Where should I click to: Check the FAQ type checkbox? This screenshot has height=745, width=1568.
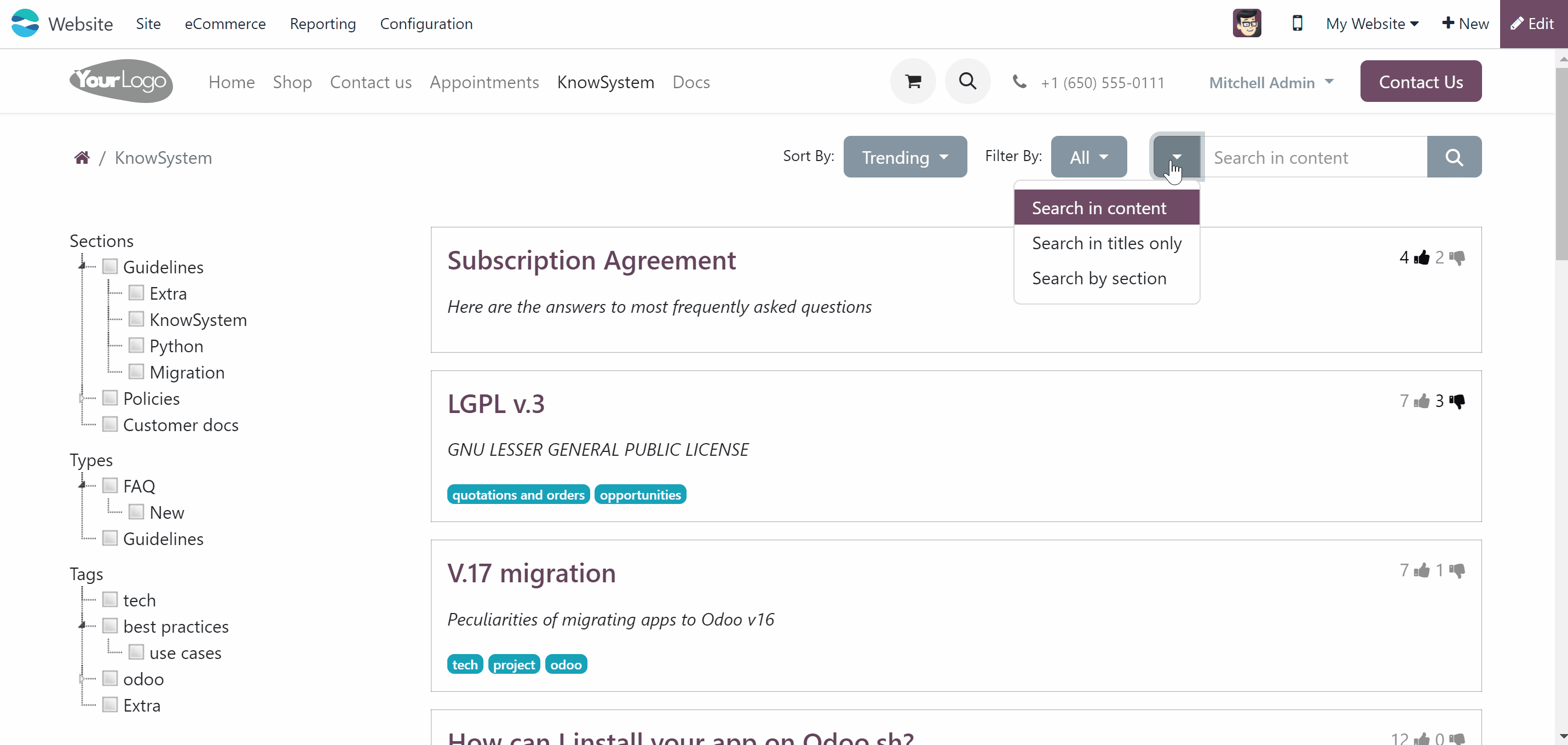tap(110, 485)
